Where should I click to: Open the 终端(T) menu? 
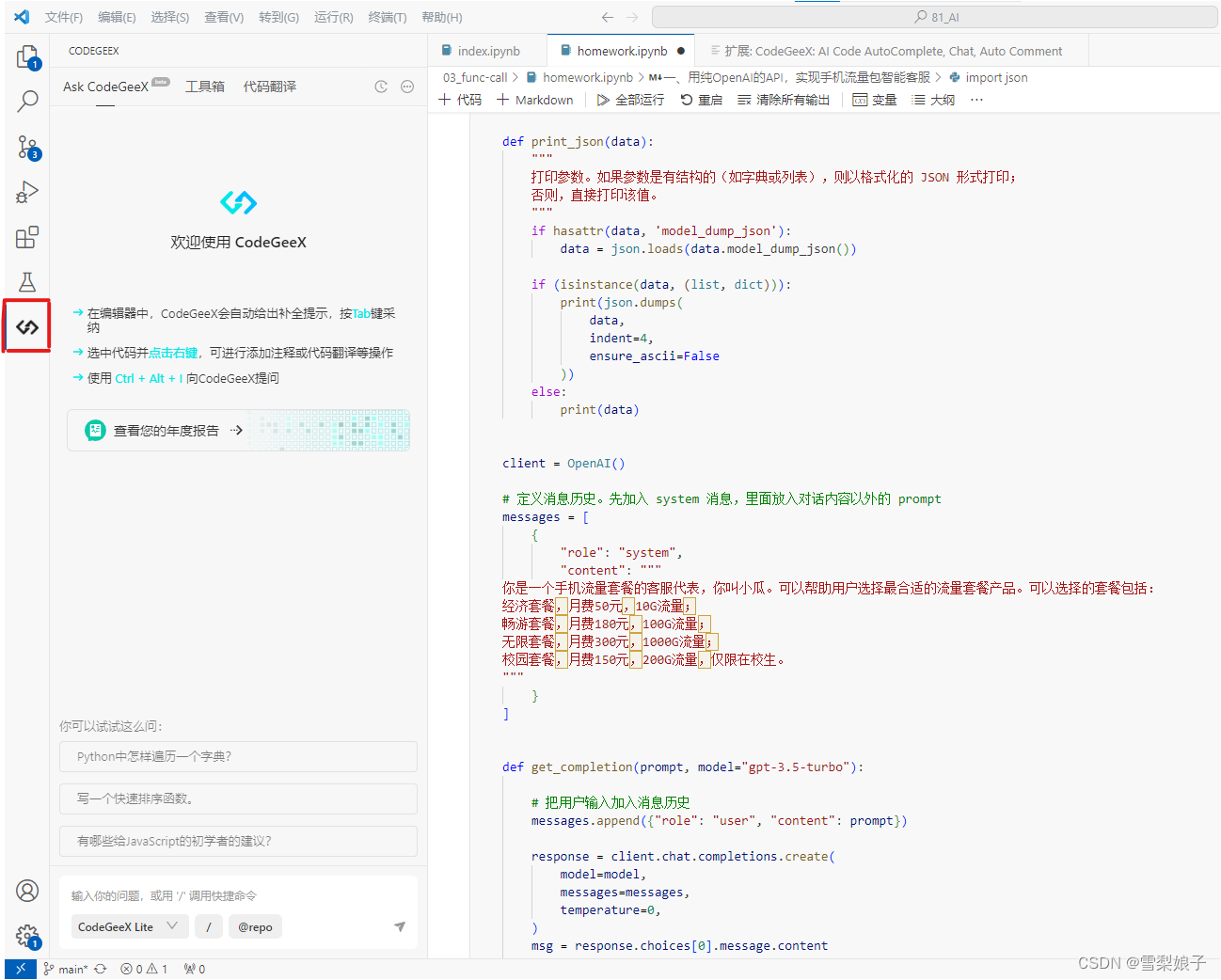[388, 17]
